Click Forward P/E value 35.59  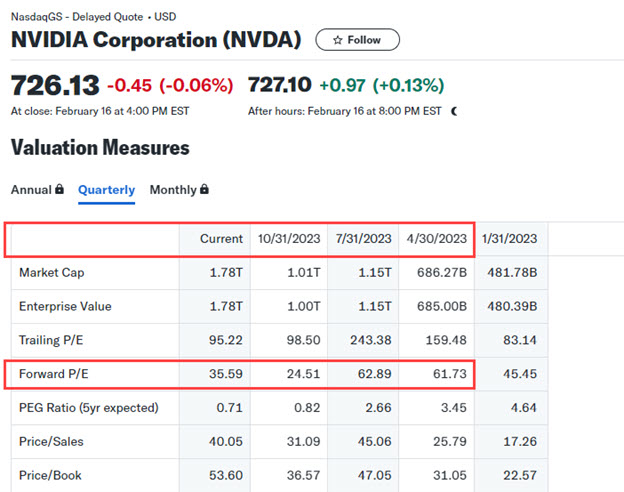[x=226, y=374]
